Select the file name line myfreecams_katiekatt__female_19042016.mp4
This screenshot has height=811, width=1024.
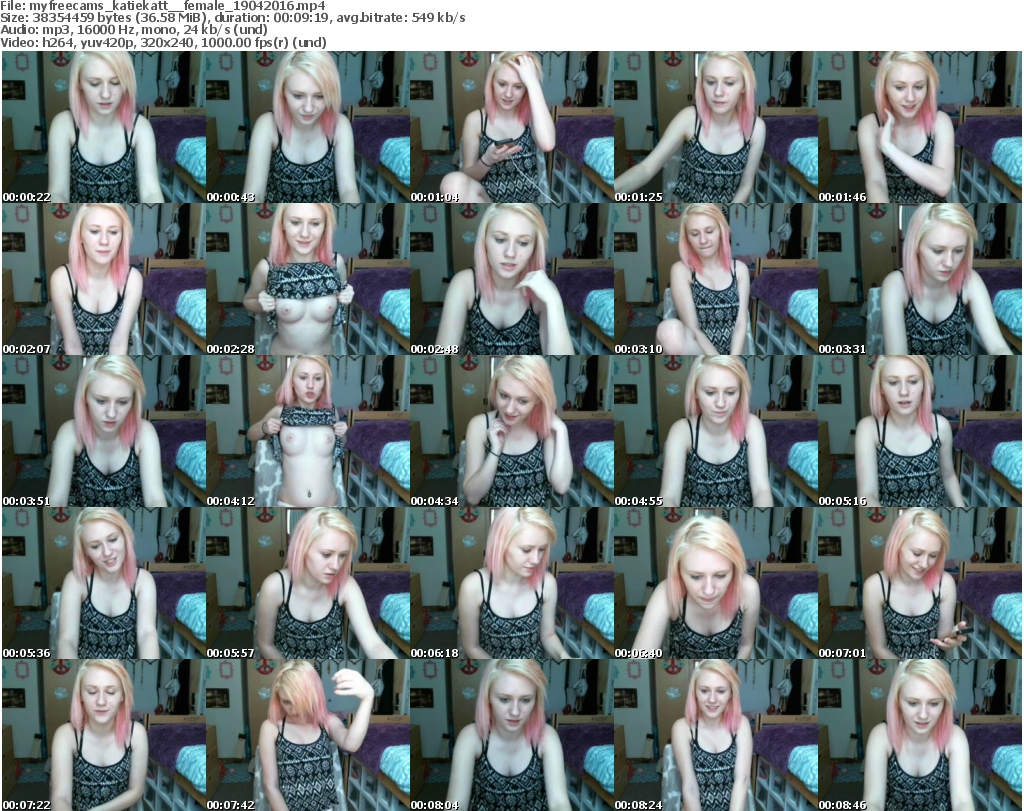(163, 6)
